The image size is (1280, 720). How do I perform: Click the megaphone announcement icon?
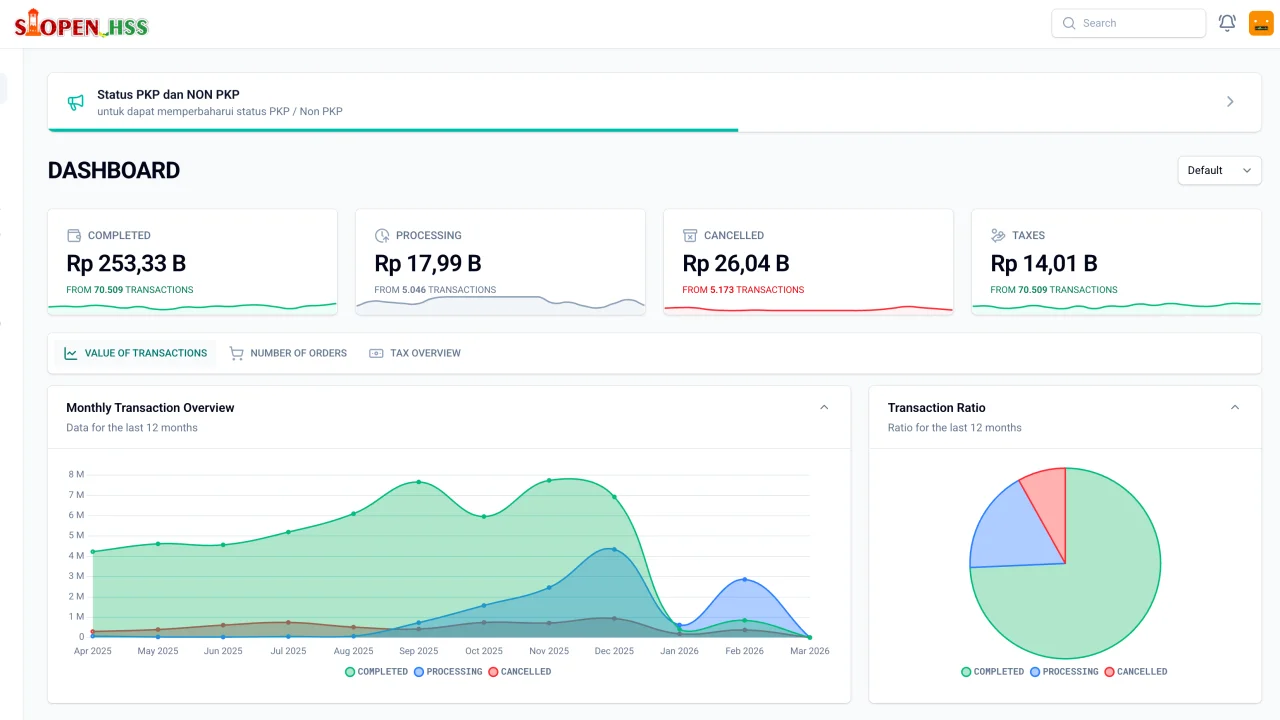[x=75, y=102]
